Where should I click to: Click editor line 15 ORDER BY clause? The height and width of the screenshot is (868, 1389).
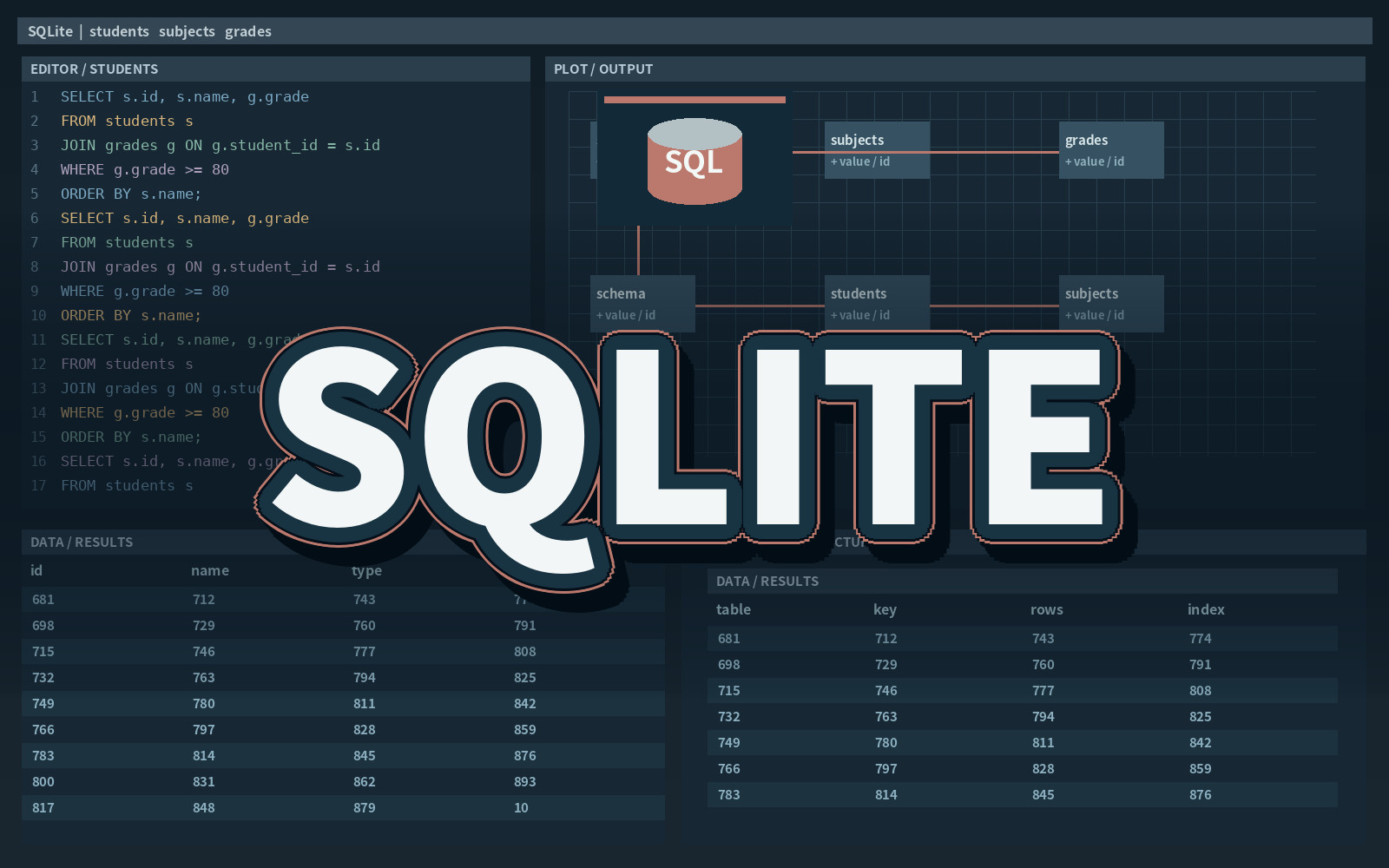click(x=131, y=437)
